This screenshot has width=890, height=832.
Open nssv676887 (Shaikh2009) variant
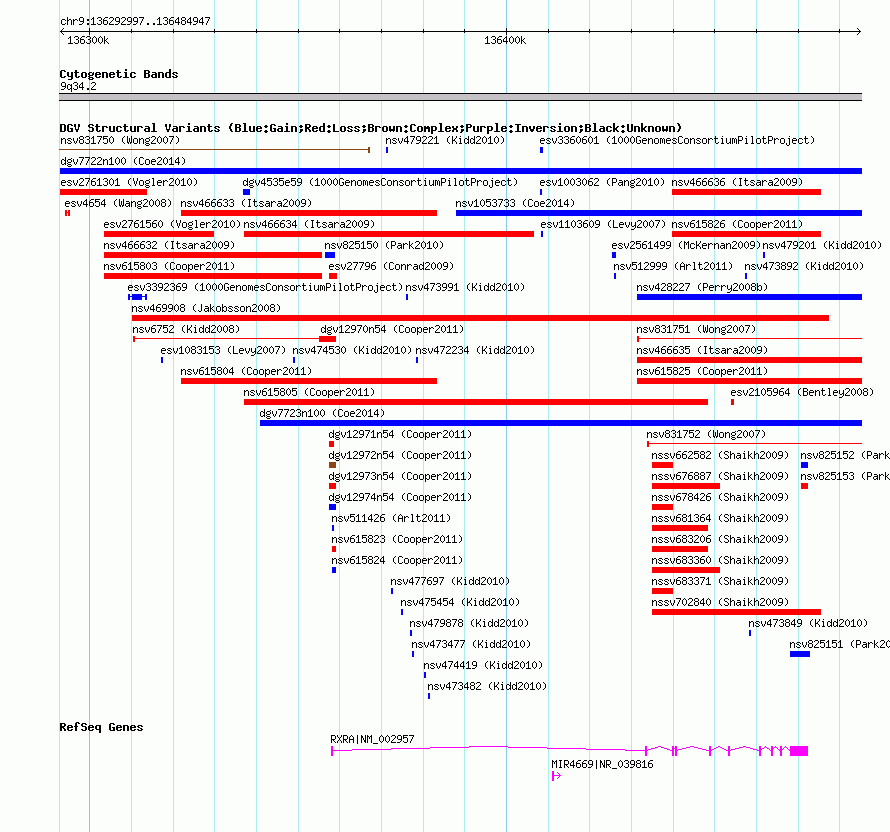[x=720, y=476]
